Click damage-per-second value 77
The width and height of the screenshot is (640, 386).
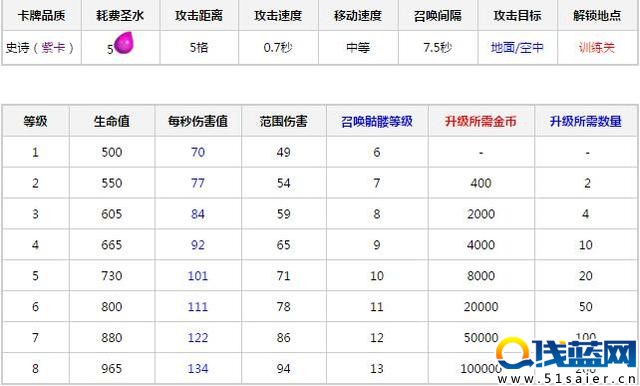(x=198, y=183)
